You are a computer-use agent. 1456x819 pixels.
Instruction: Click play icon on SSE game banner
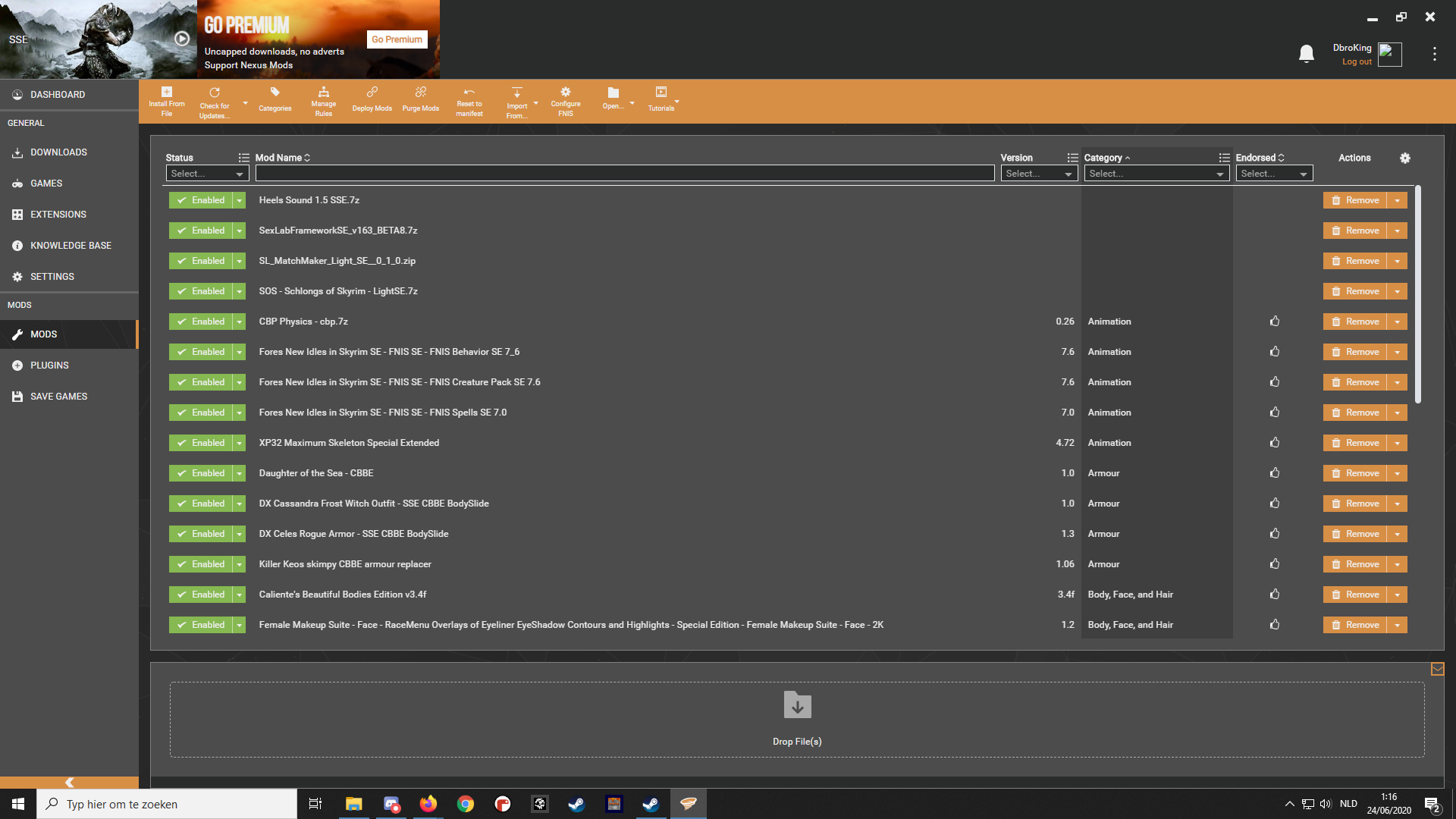(x=182, y=39)
